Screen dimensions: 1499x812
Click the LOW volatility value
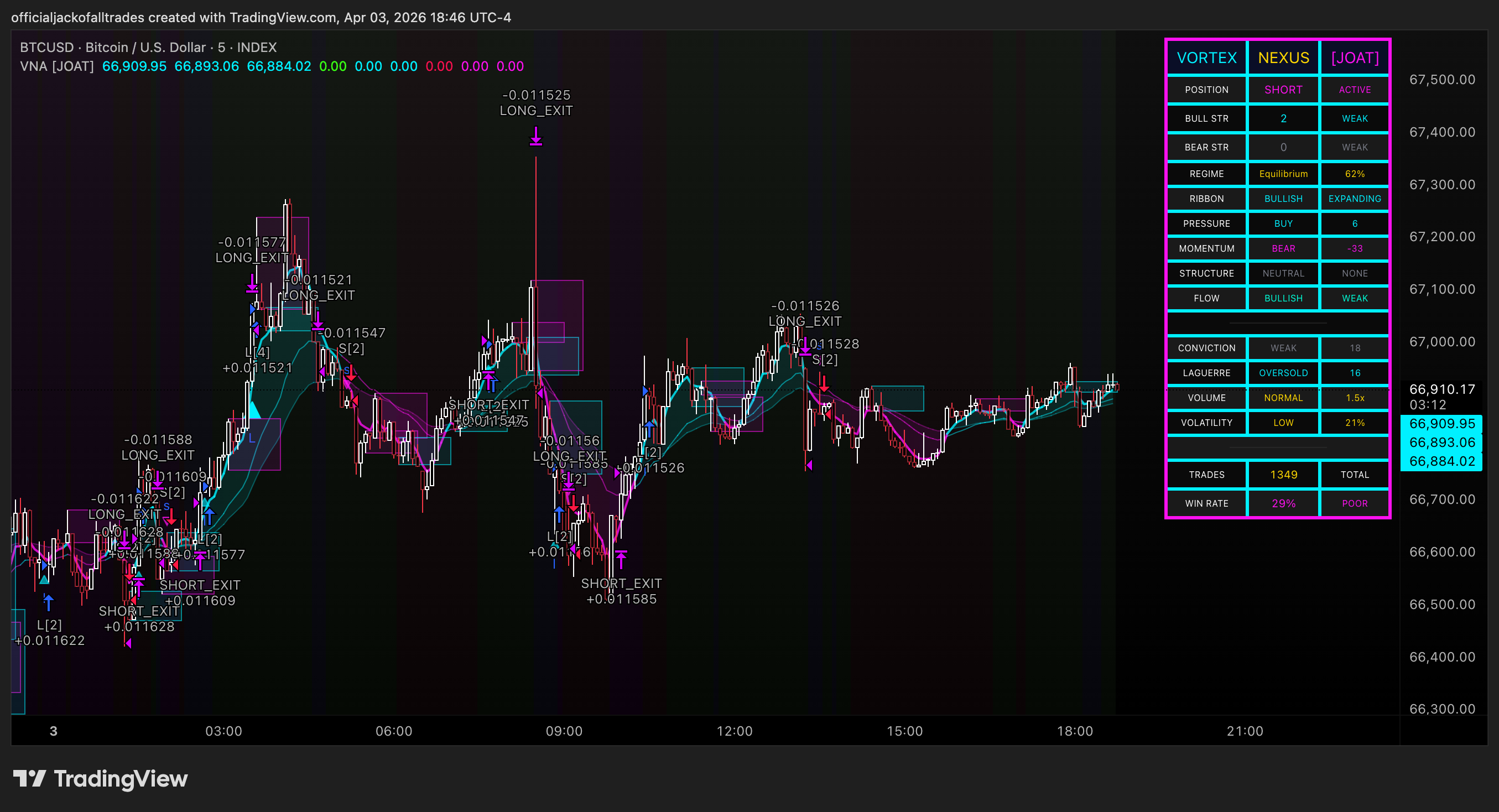click(x=1283, y=423)
